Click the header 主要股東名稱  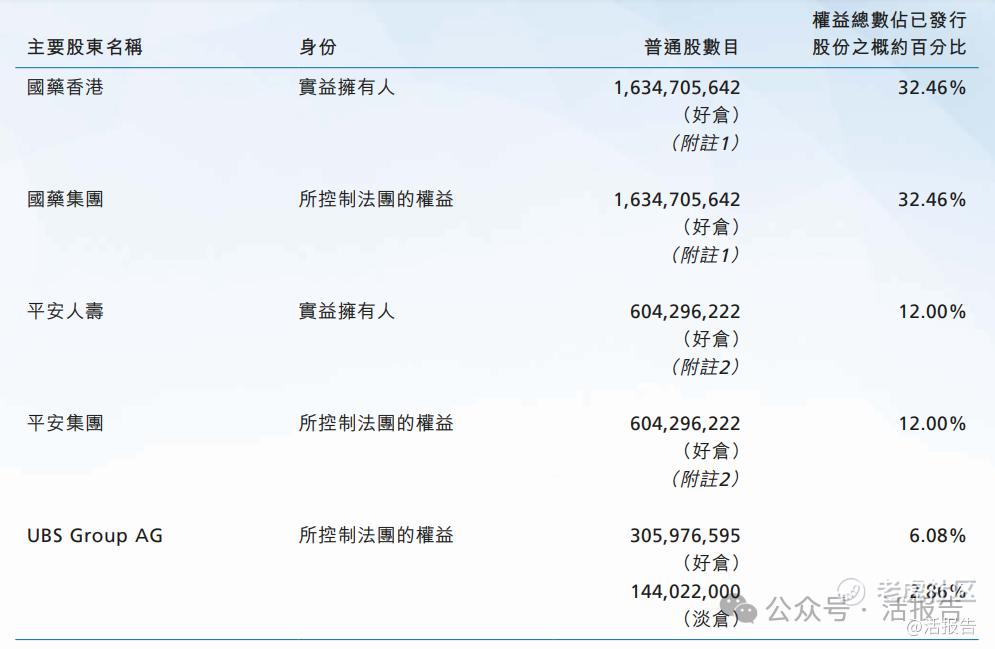click(x=84, y=47)
